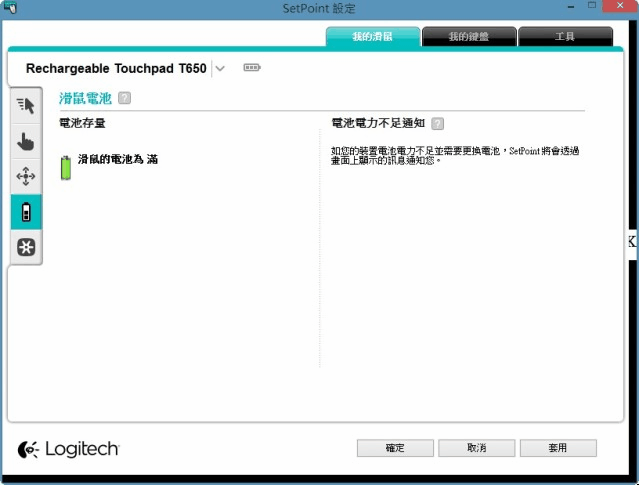Minimize the SetPoint window

[x=571, y=7]
